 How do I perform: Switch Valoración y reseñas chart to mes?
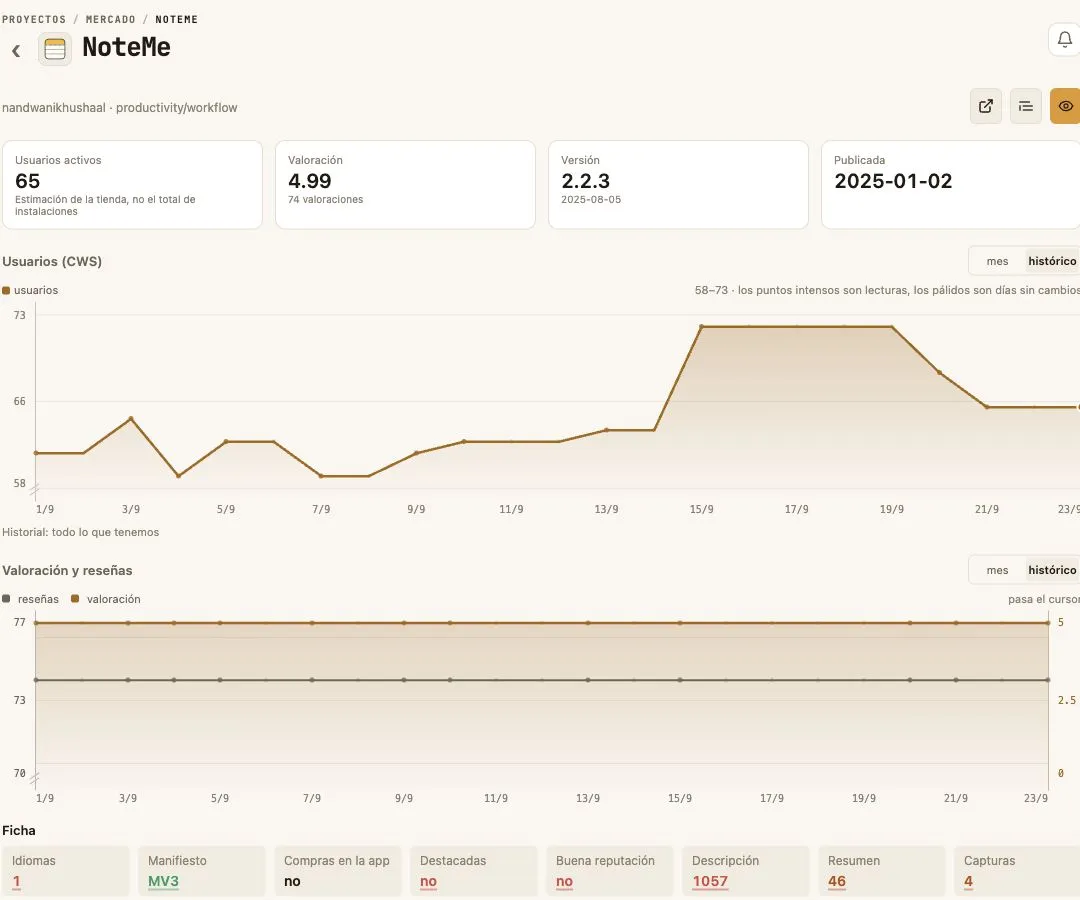tap(997, 569)
